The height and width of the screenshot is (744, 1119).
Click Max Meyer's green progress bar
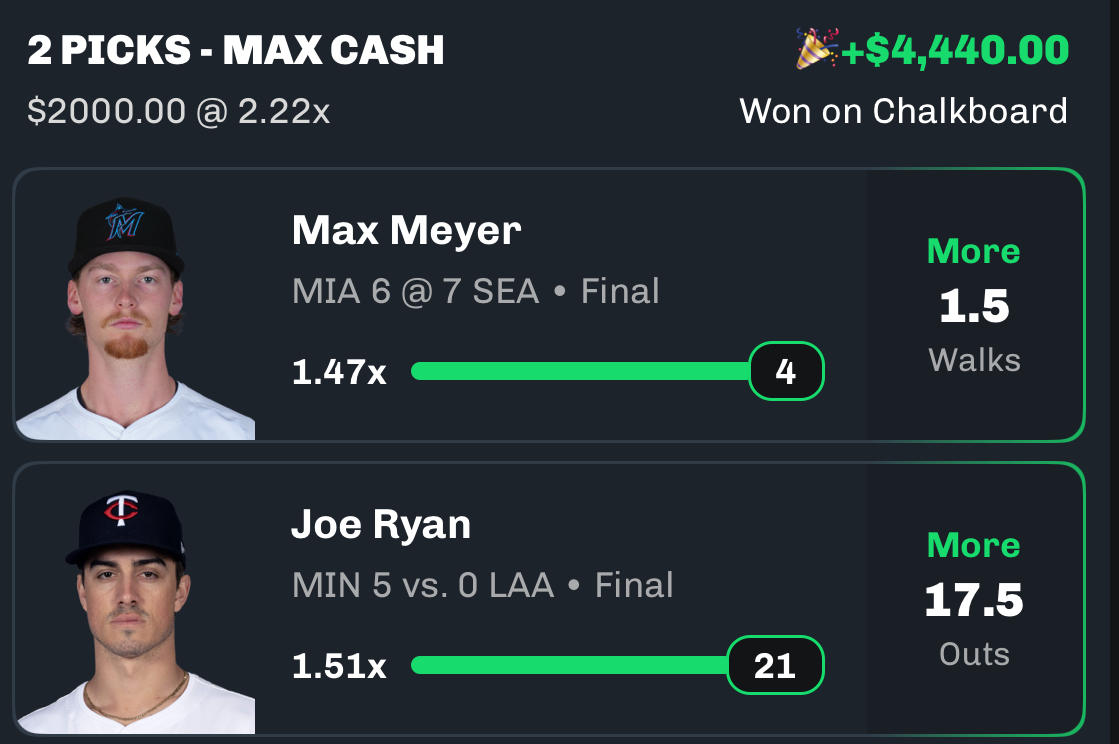click(x=580, y=371)
